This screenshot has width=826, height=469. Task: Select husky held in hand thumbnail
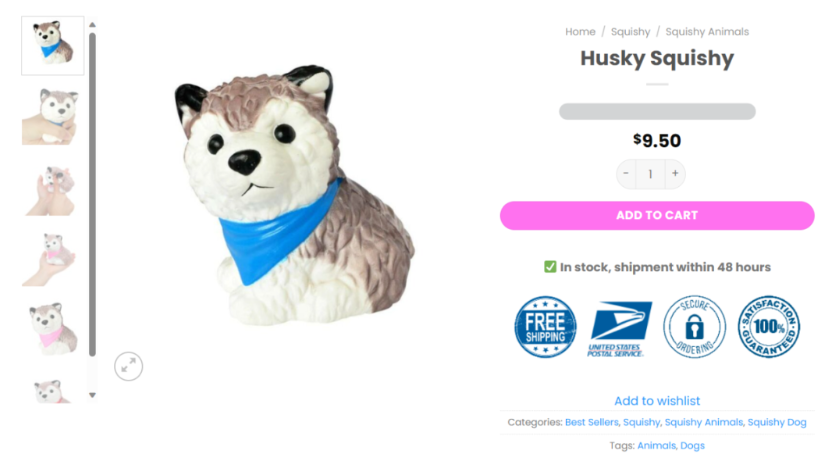[53, 116]
